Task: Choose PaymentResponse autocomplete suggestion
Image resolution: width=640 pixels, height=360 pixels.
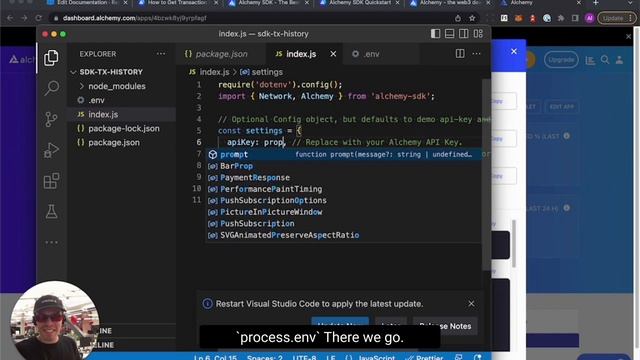Action: tap(344, 177)
